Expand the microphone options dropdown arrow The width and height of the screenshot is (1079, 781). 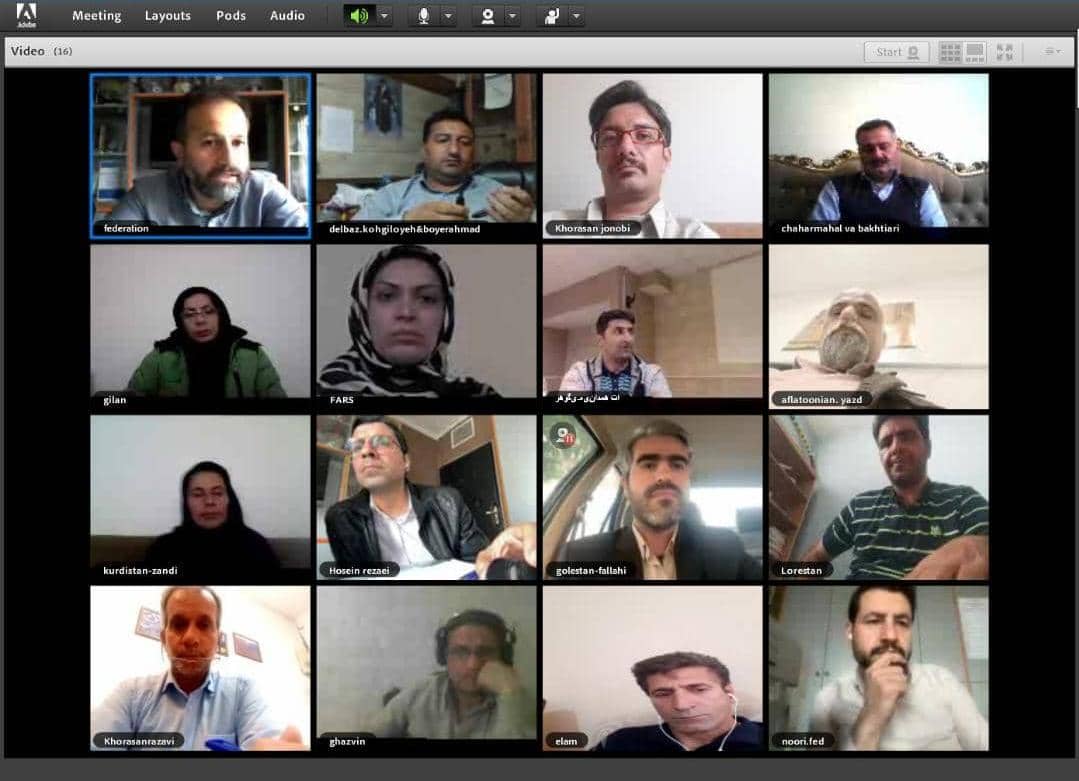coord(448,16)
